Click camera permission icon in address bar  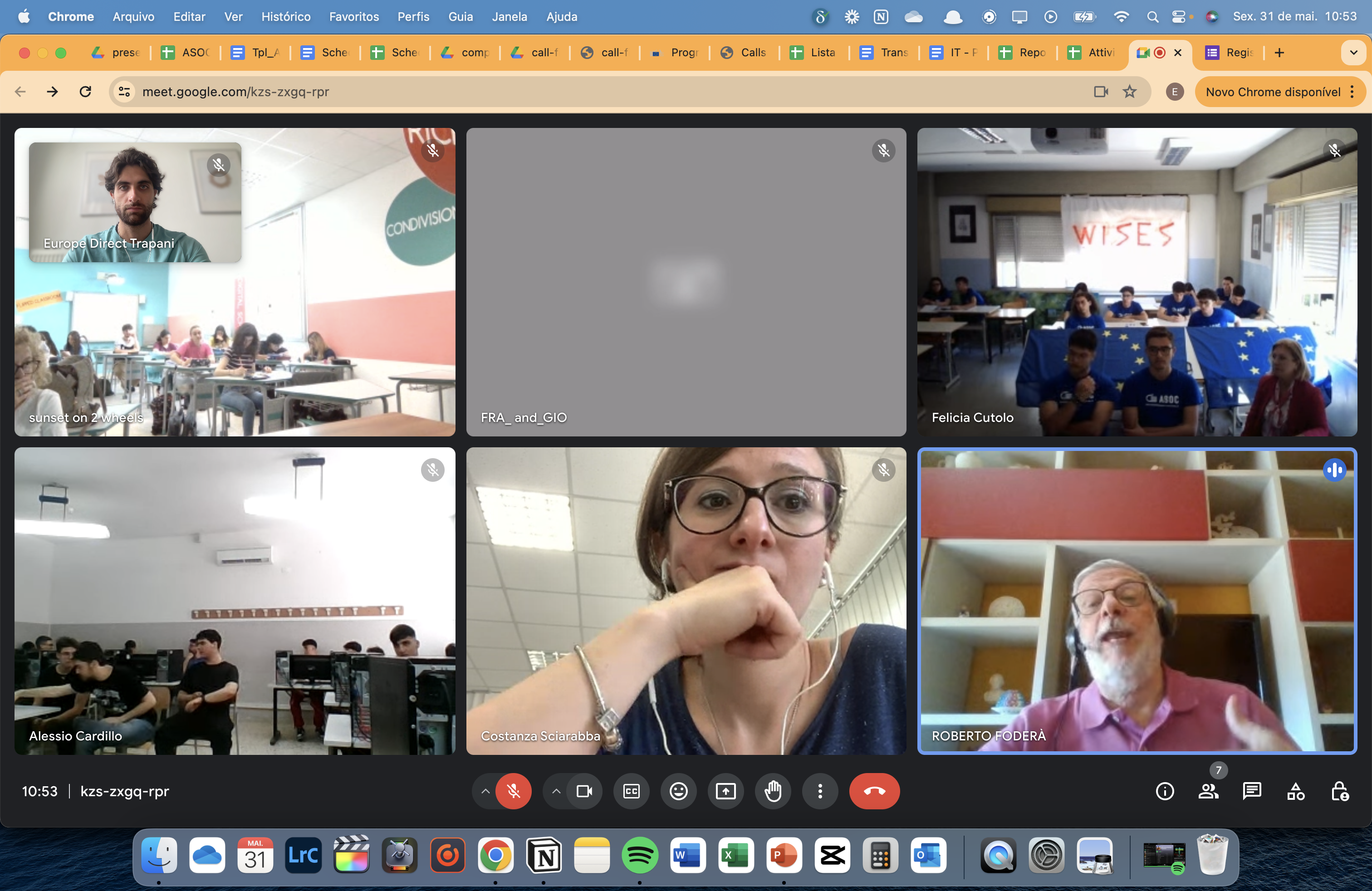point(1101,92)
